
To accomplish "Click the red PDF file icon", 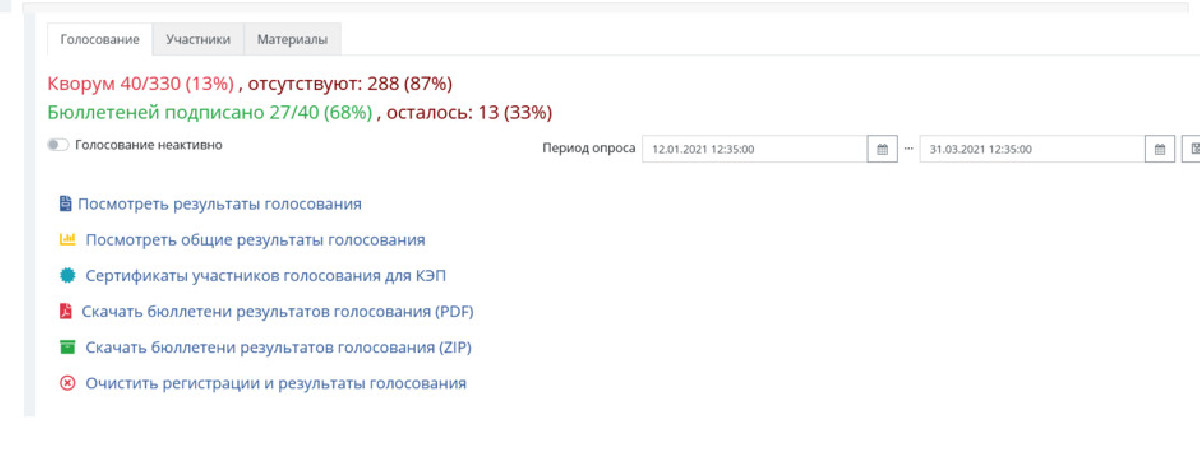I will click(x=66, y=312).
